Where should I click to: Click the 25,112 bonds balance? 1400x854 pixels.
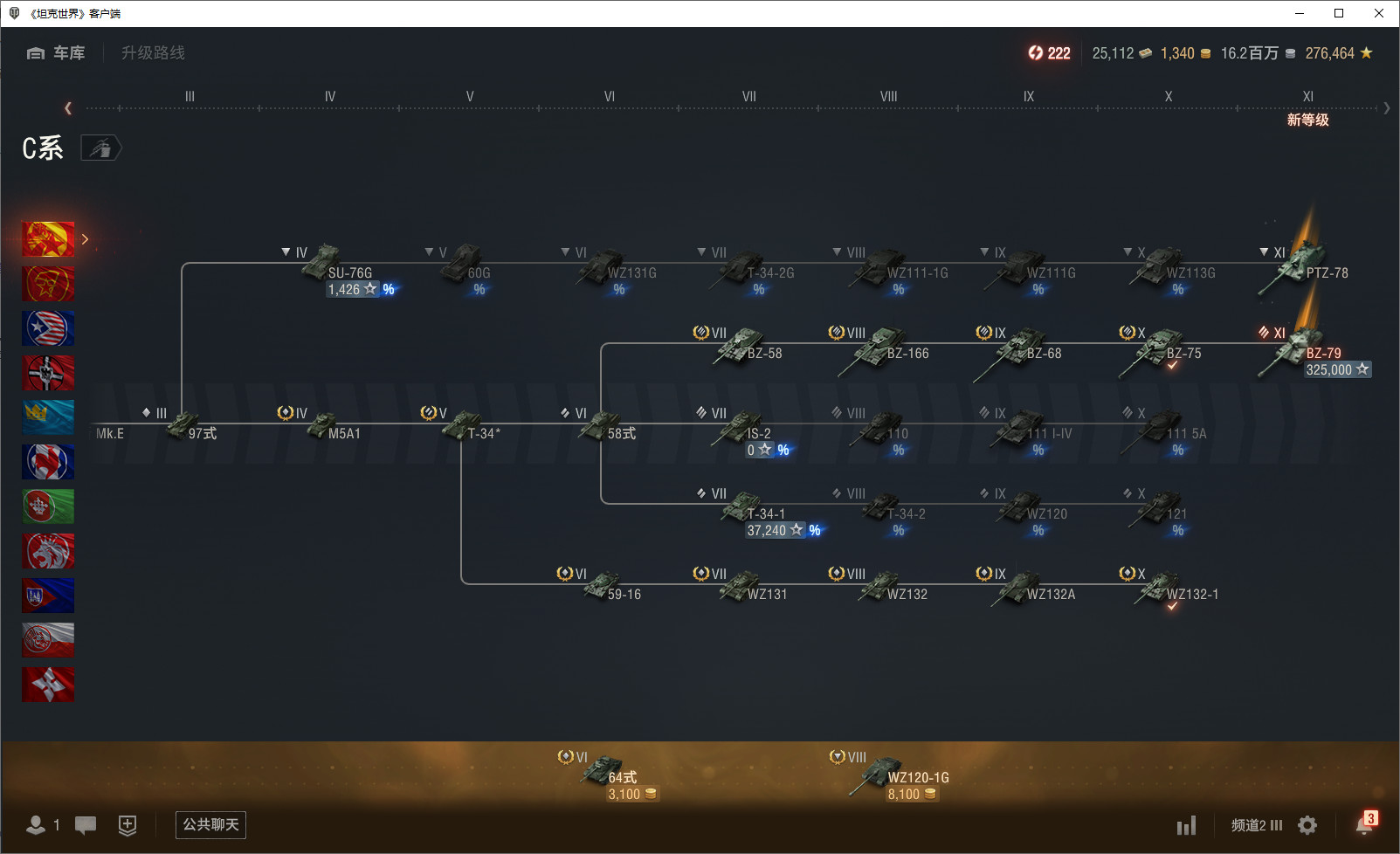pyautogui.click(x=1122, y=53)
